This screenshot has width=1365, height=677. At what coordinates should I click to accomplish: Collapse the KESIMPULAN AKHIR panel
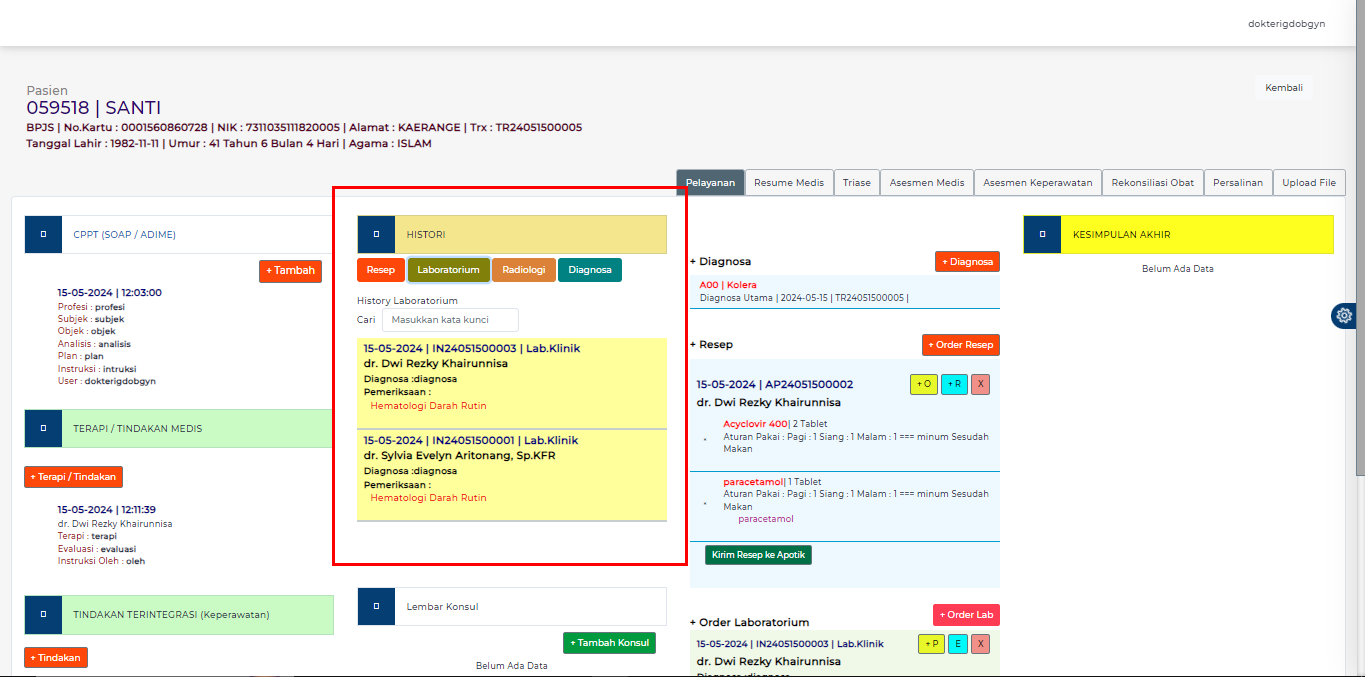coord(1042,233)
